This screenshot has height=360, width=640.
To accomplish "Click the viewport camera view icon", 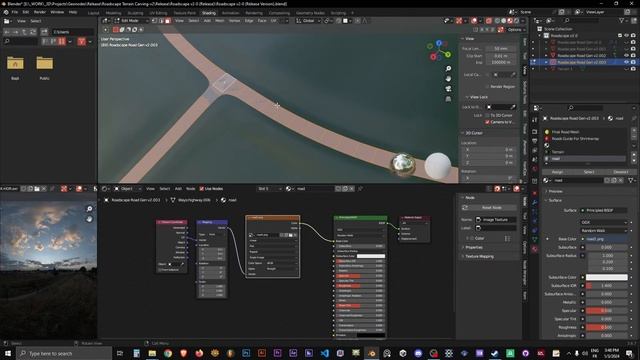I will pos(448,89).
